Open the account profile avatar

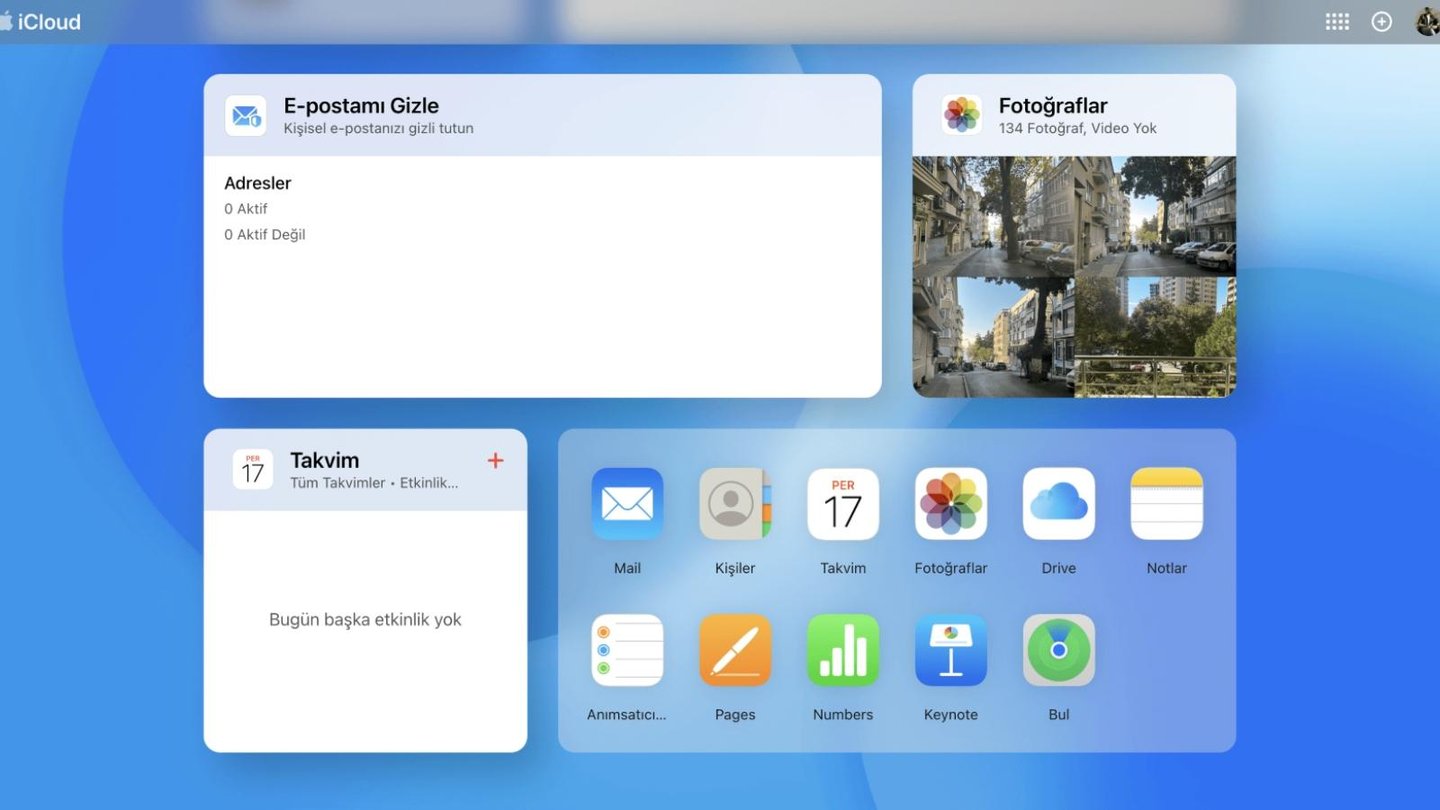1427,22
